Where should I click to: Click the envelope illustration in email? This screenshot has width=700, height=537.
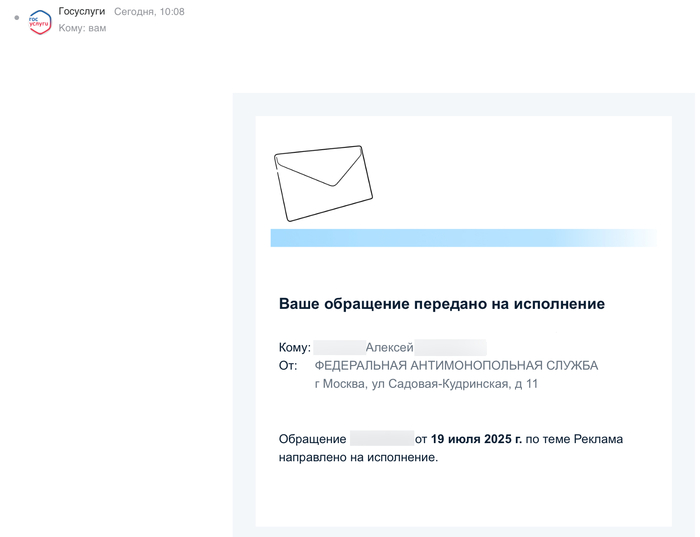322,182
